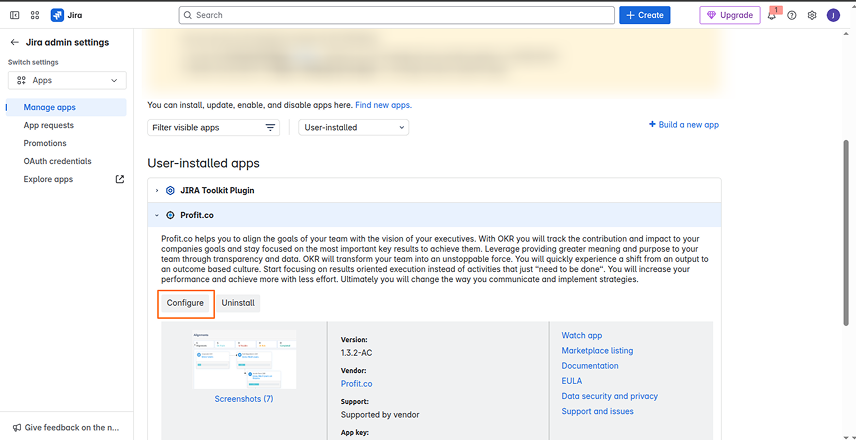Collapse the Profit.co row

(157, 215)
